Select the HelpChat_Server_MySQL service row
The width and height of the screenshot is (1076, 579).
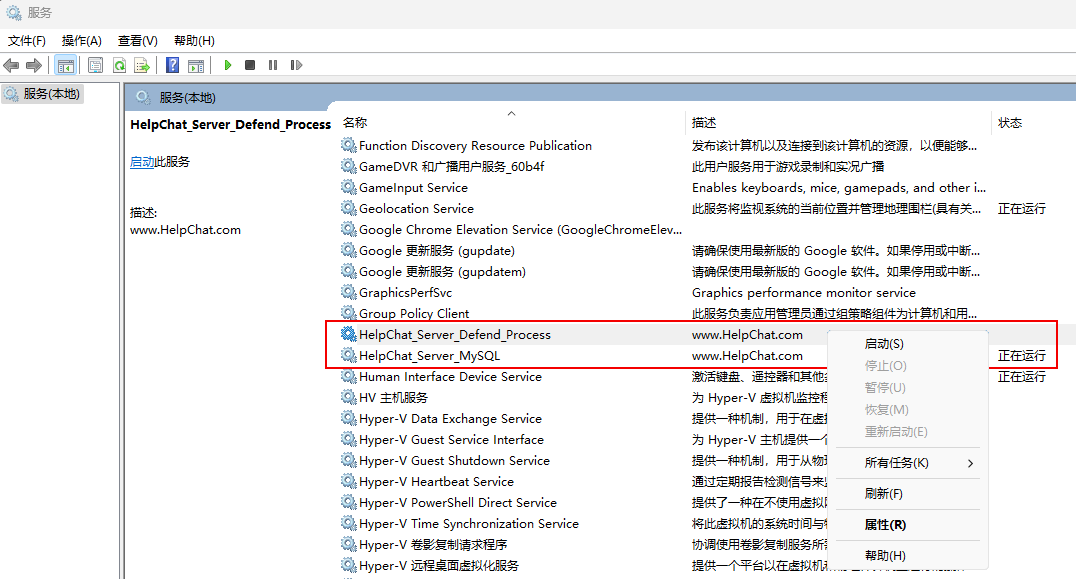coord(429,356)
